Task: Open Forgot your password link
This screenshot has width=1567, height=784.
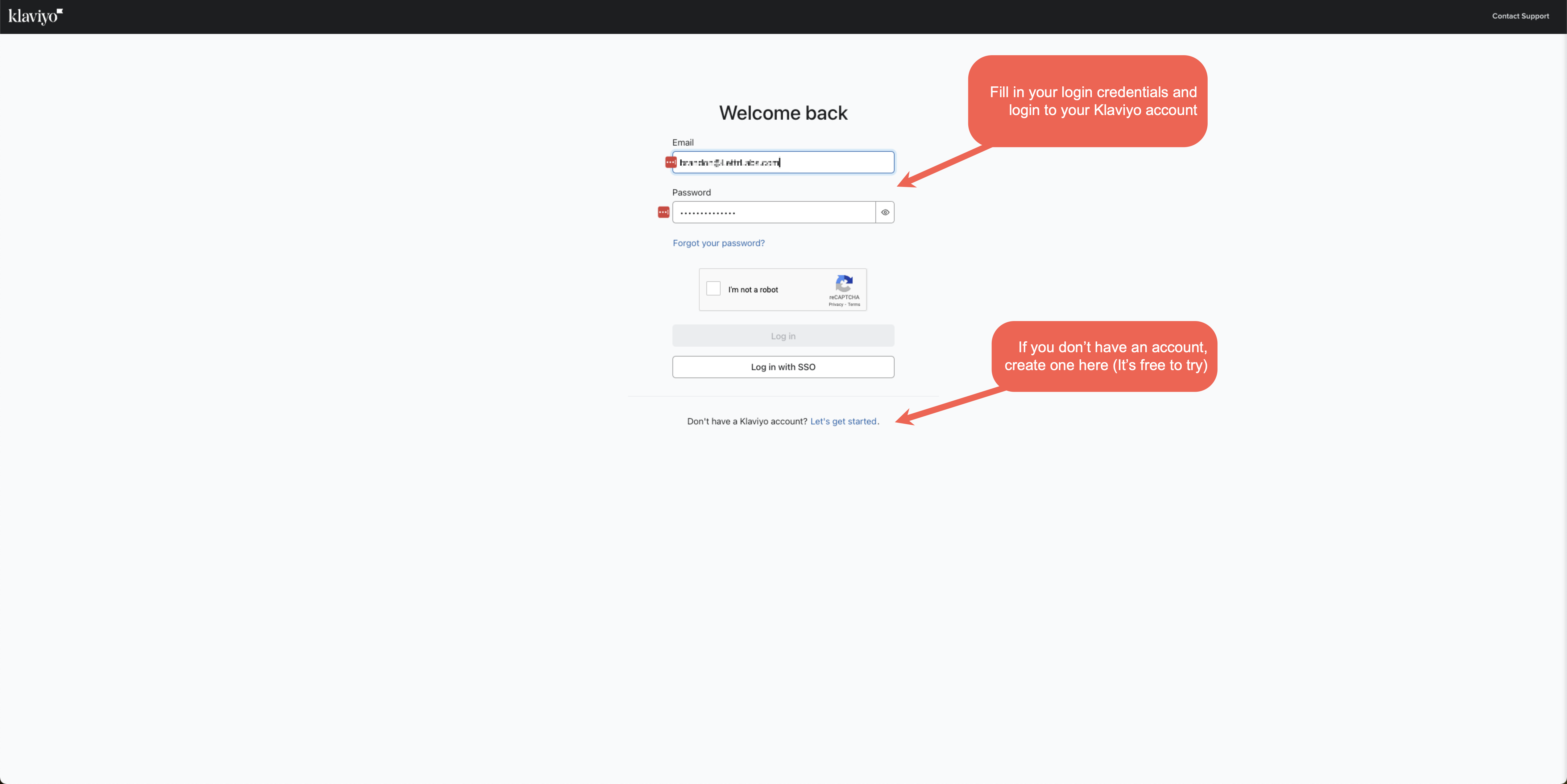Action: click(x=718, y=243)
